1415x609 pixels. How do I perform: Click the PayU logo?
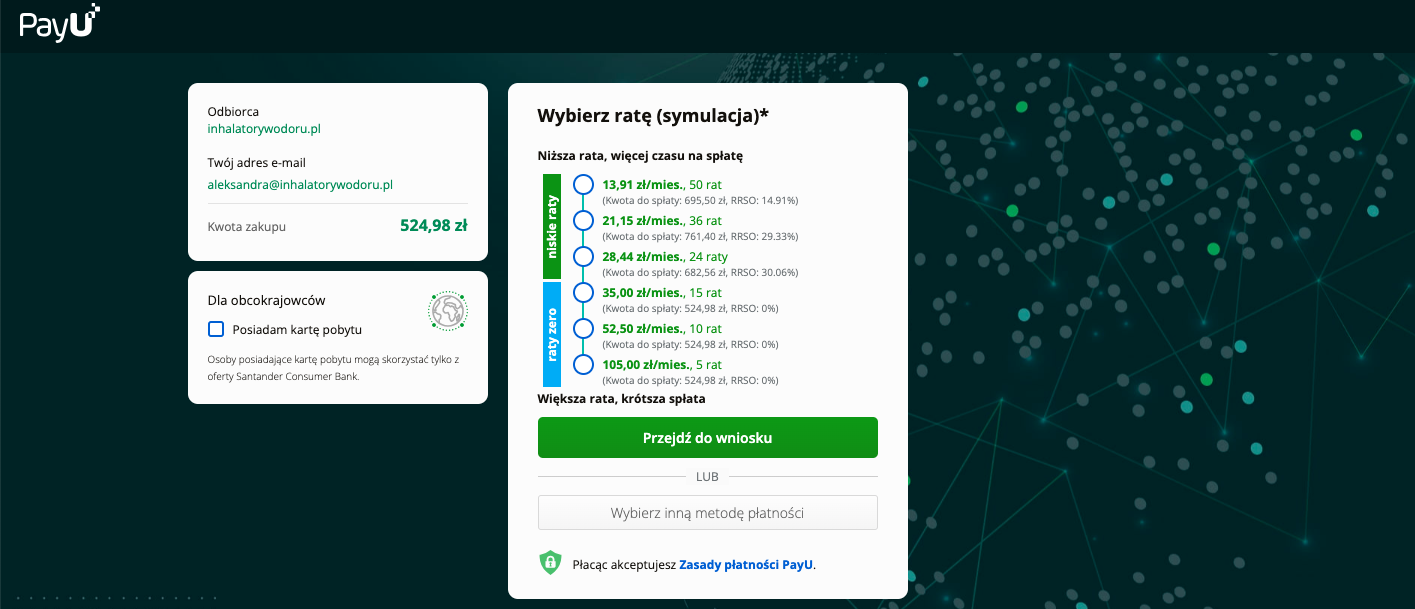60,23
